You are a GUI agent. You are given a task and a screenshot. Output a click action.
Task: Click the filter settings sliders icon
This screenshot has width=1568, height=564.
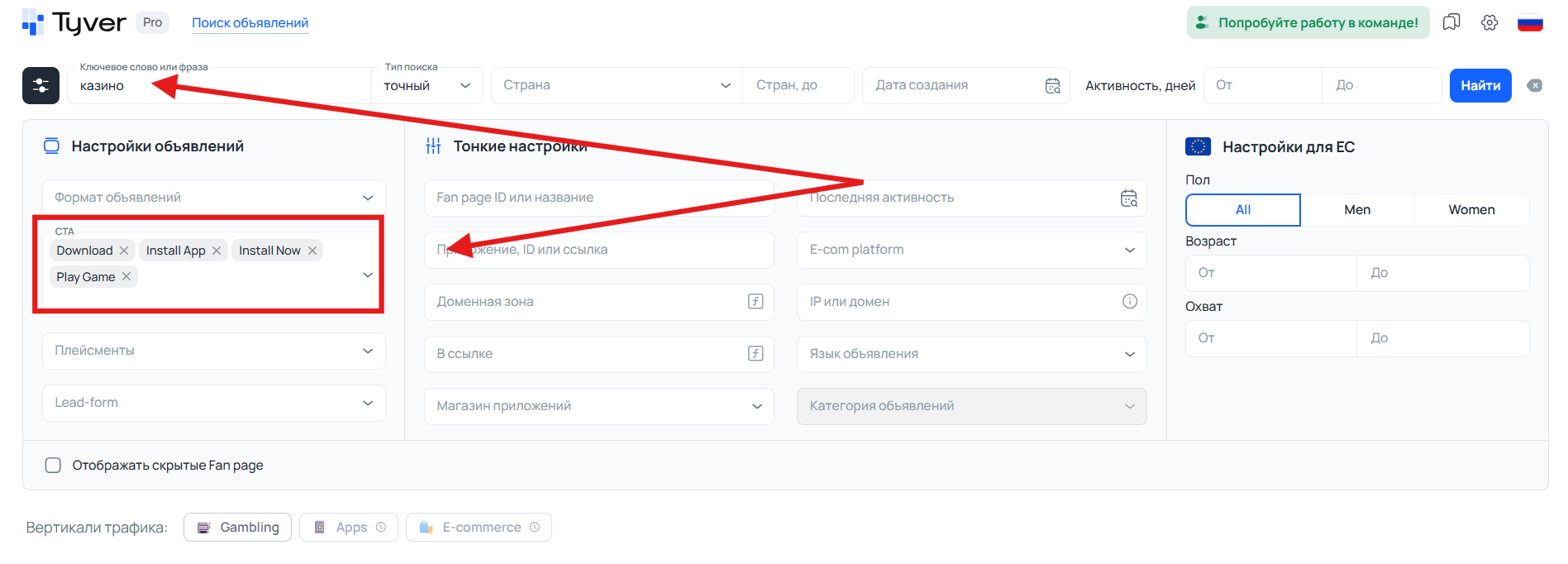point(41,85)
